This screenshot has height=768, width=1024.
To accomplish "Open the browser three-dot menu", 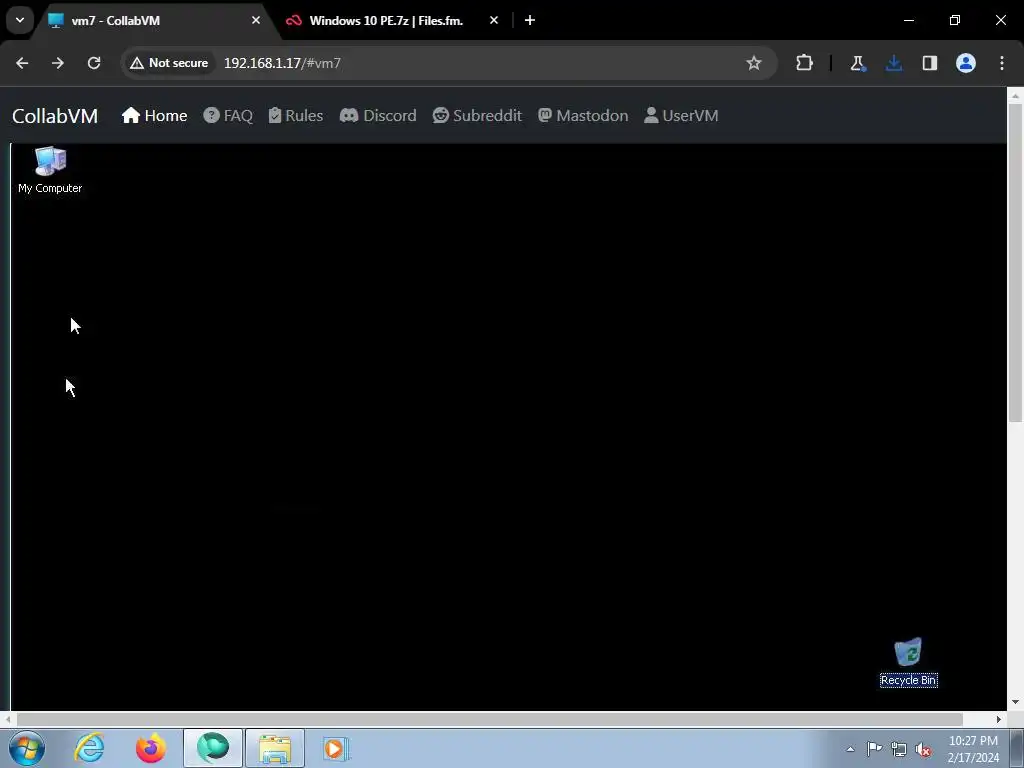I will (x=1002, y=63).
